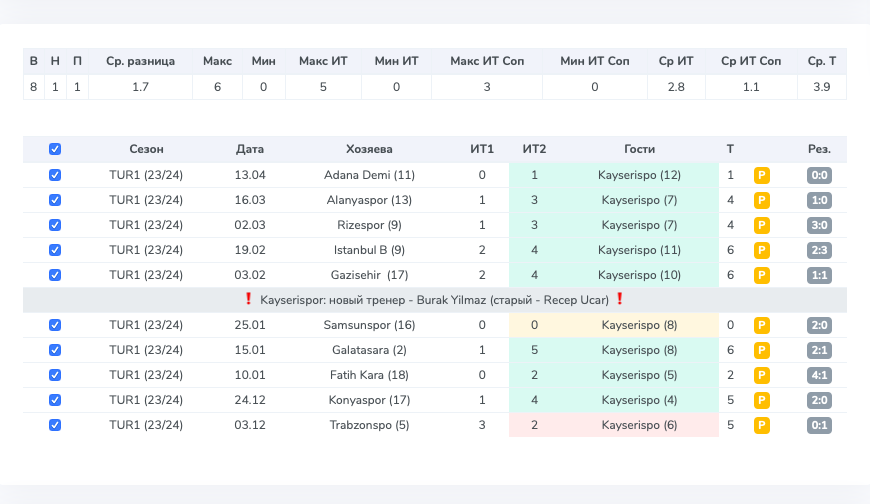870x504 pixels.
Task: Click the date 13.04 cell
Action: click(250, 175)
